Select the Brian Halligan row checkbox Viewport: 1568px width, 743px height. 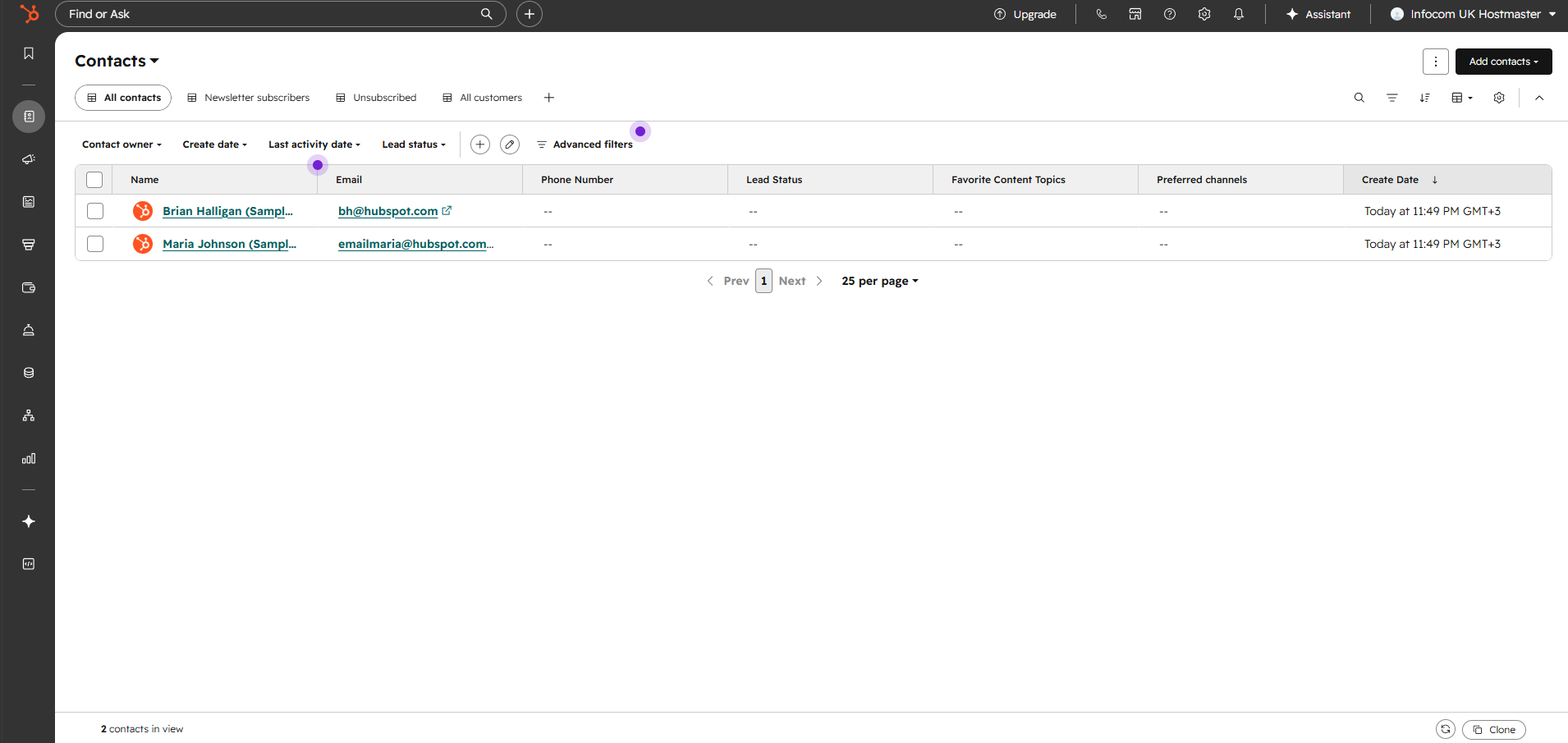(x=95, y=211)
